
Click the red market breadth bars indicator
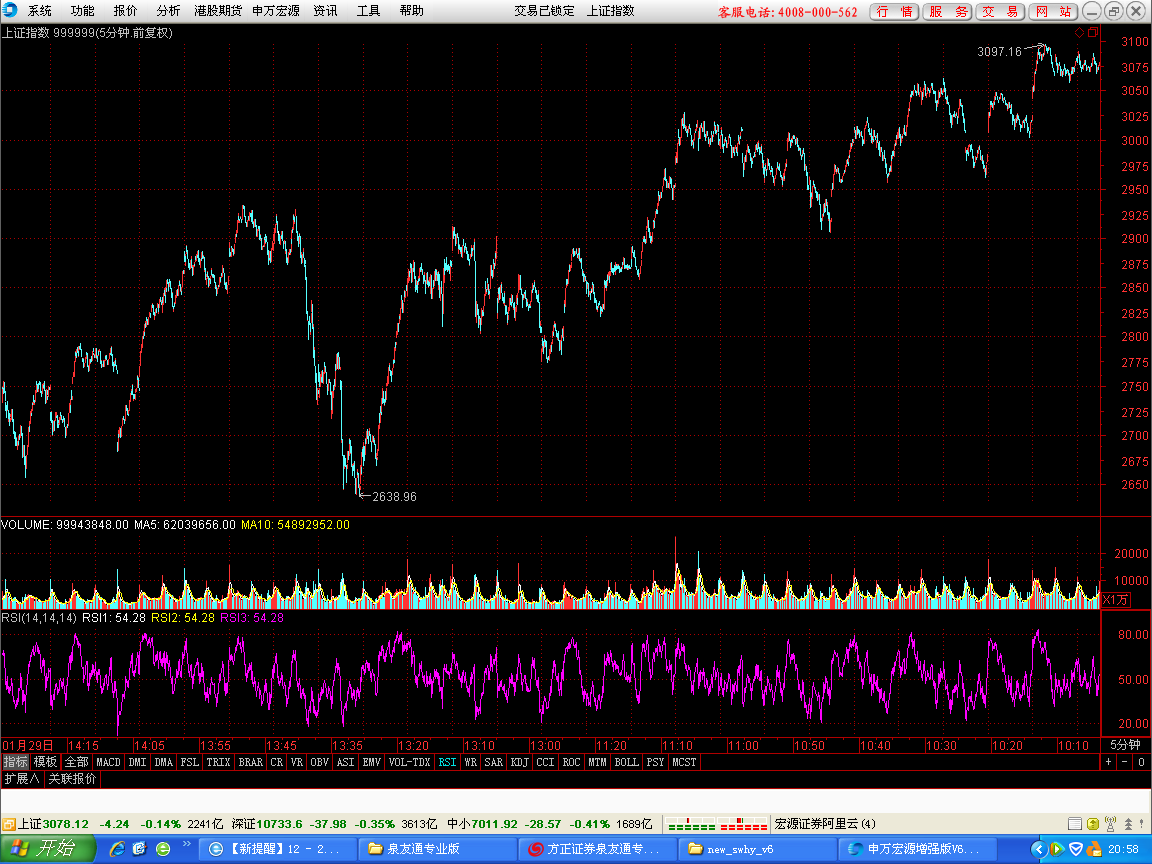742,824
